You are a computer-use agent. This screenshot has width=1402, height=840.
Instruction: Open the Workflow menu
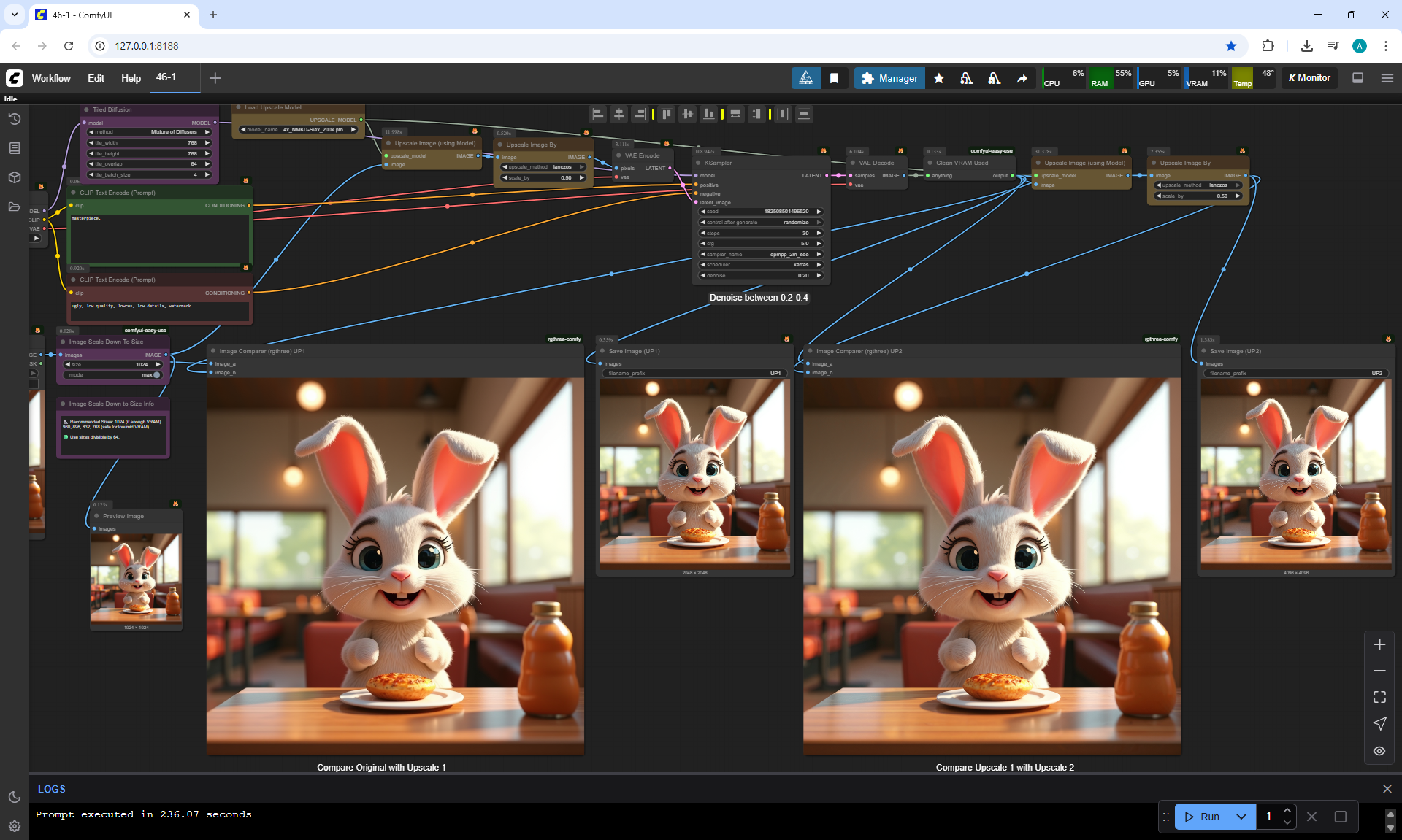[x=51, y=78]
